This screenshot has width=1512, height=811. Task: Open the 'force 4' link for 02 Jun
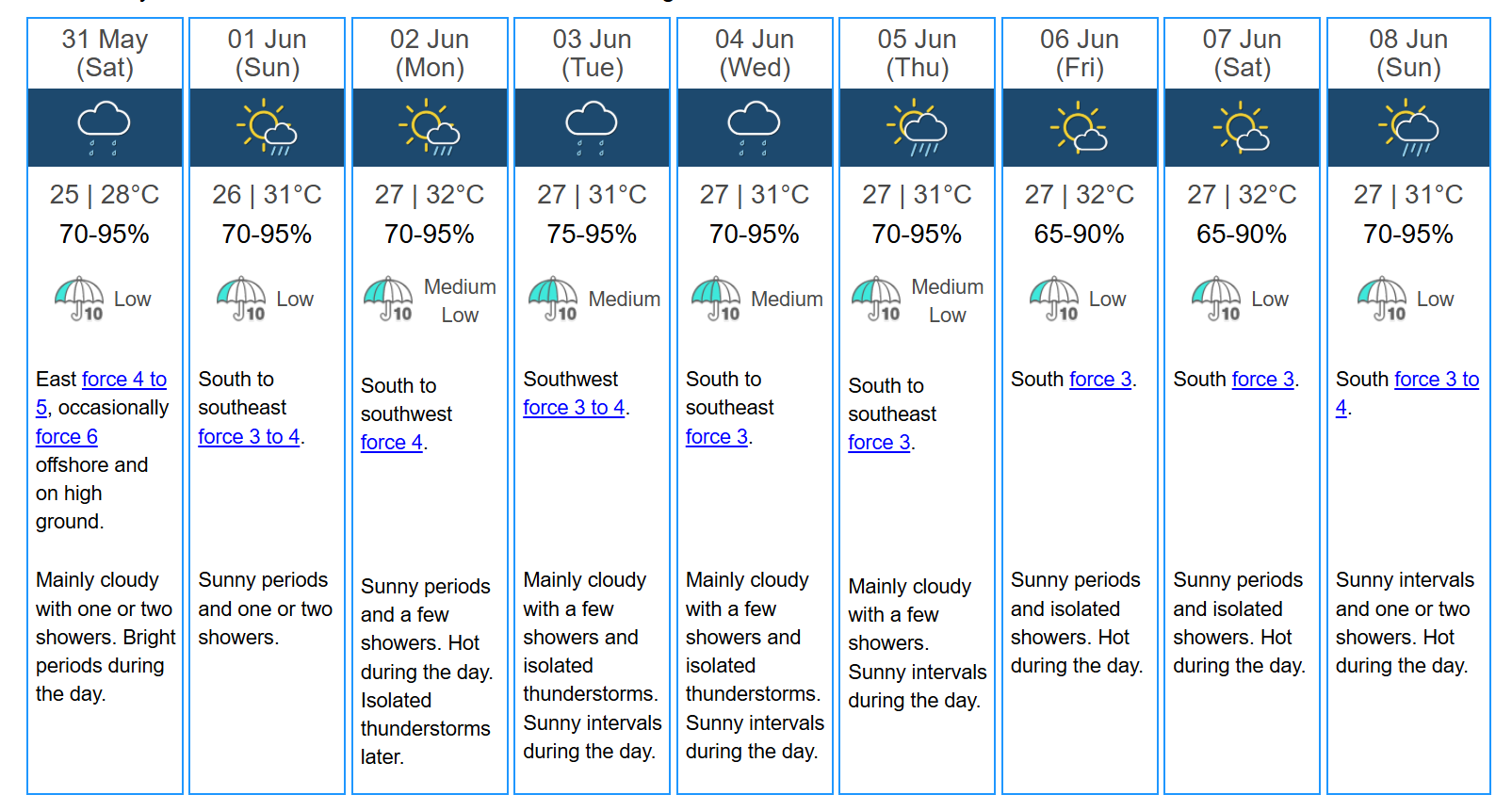(392, 442)
